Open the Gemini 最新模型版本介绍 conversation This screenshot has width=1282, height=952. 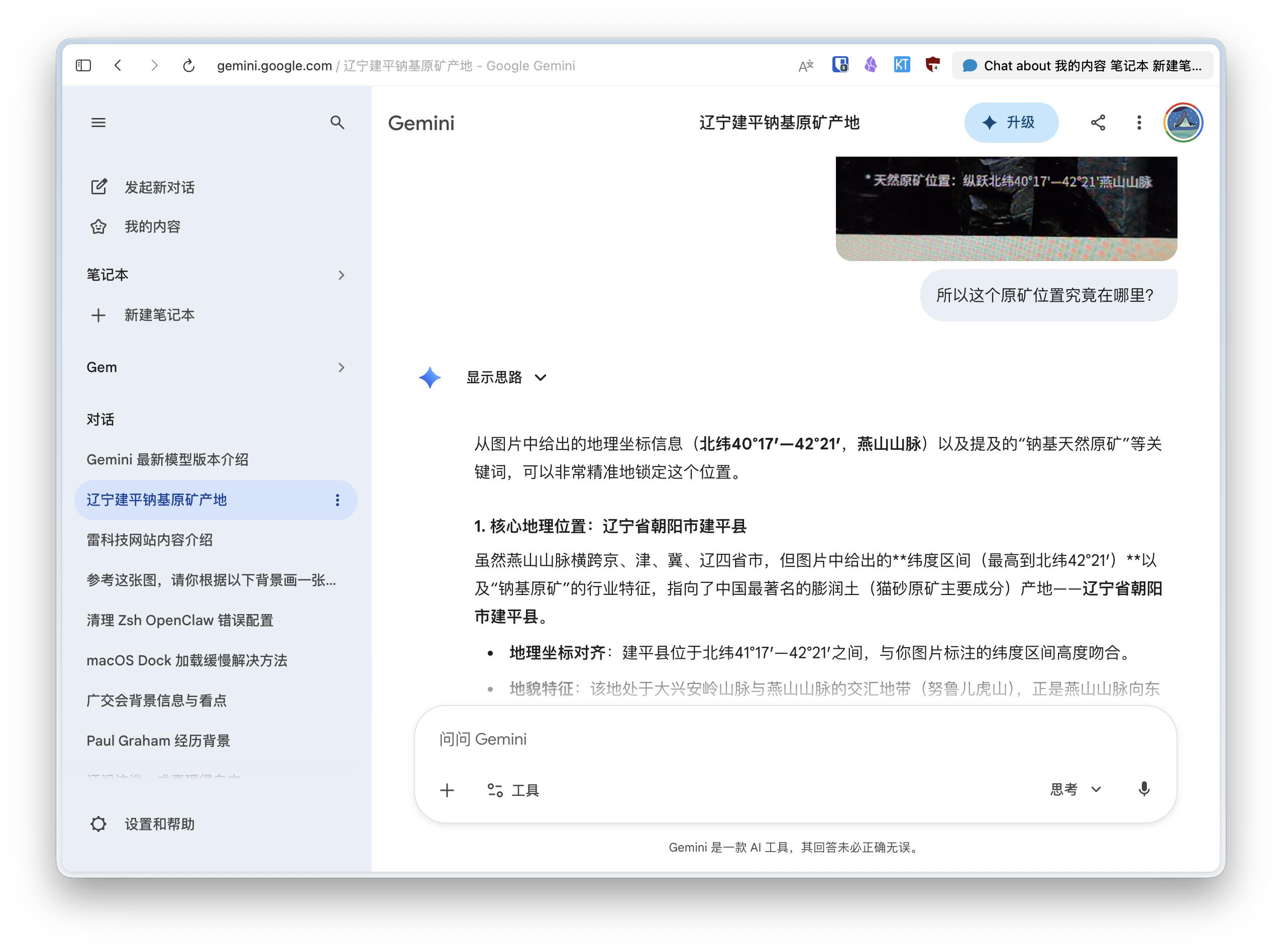click(x=167, y=459)
